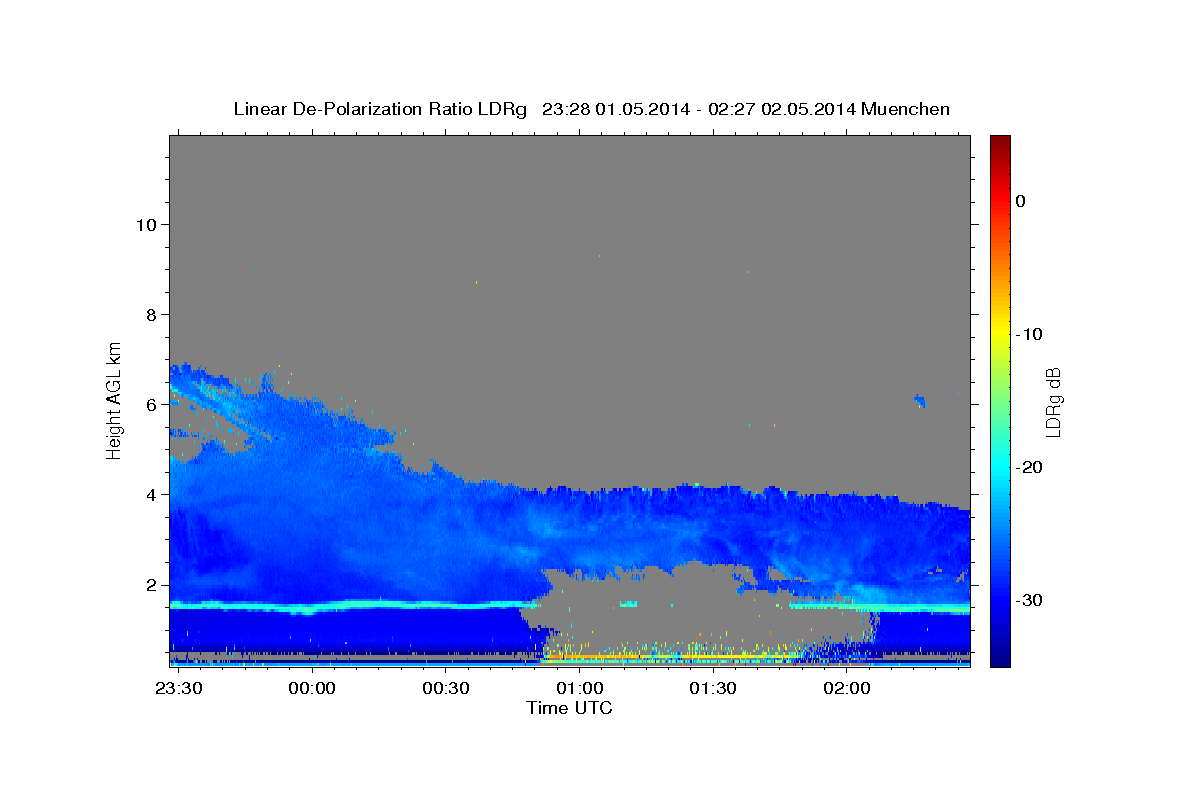Click the colorbar tick label "-20"

pos(1029,467)
